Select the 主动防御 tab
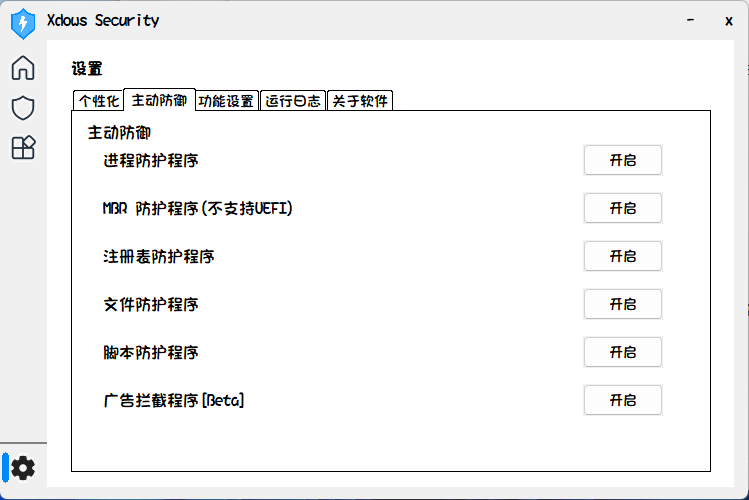Screen dimensions: 749x500 (x=159, y=99)
